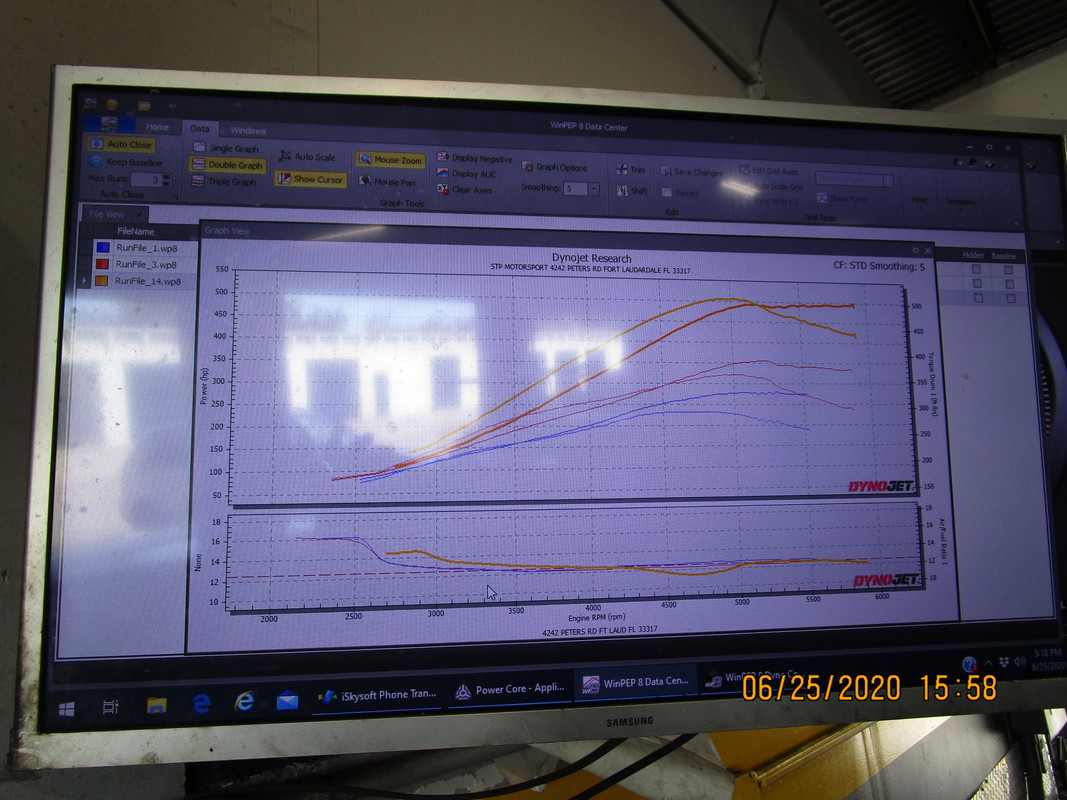
Task: Select Double Graph layout
Action: pos(227,165)
